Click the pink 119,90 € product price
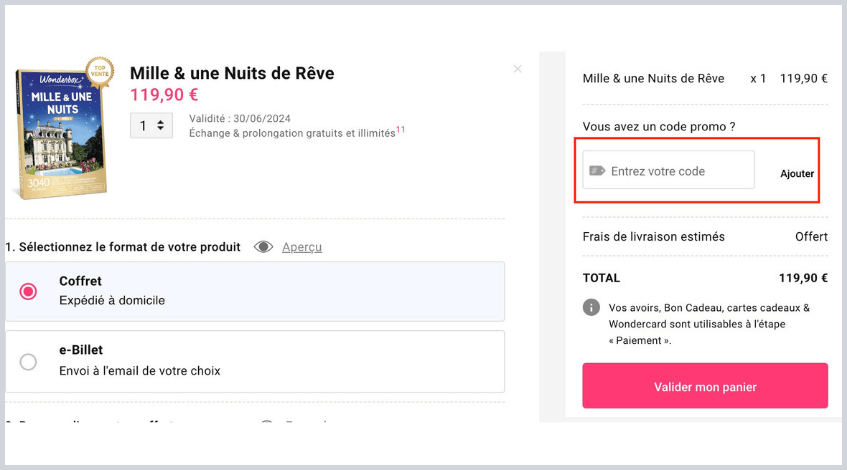 pyautogui.click(x=164, y=95)
